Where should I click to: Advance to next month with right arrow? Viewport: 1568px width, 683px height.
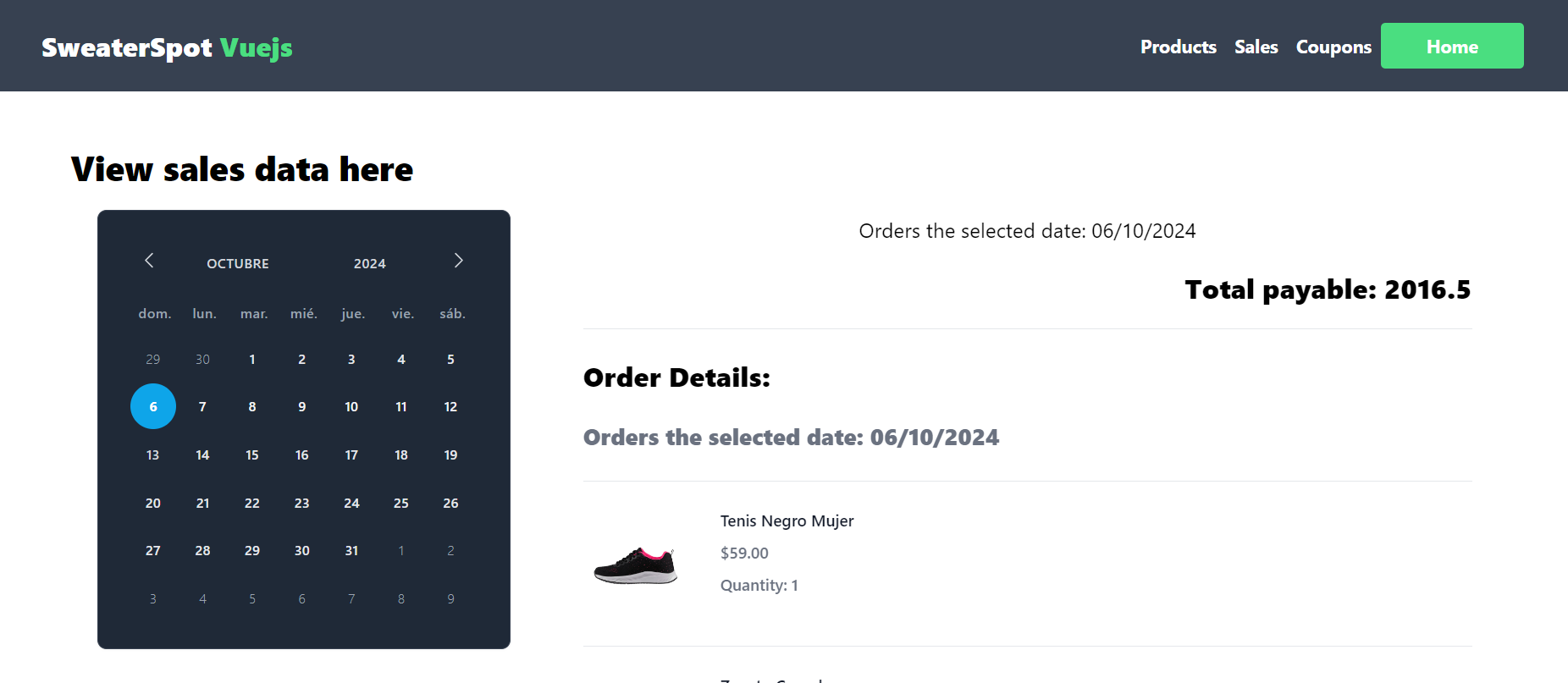click(x=458, y=261)
